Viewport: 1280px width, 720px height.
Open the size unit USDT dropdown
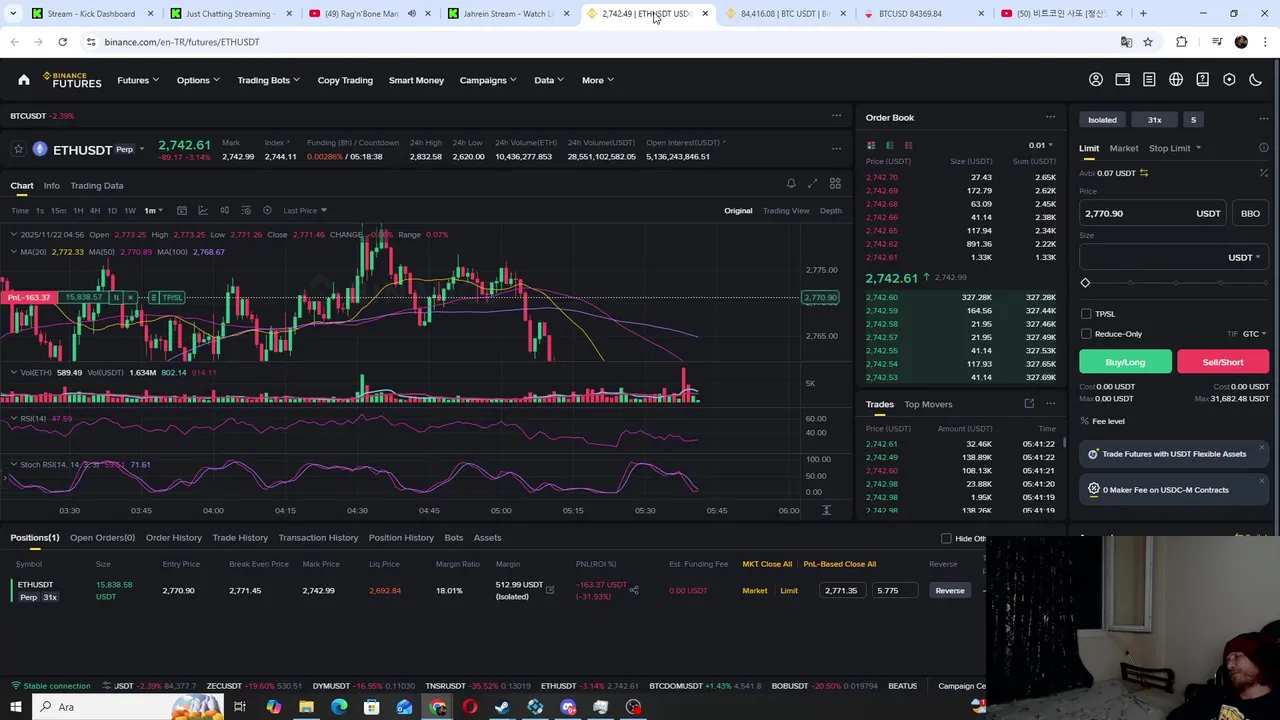1243,257
